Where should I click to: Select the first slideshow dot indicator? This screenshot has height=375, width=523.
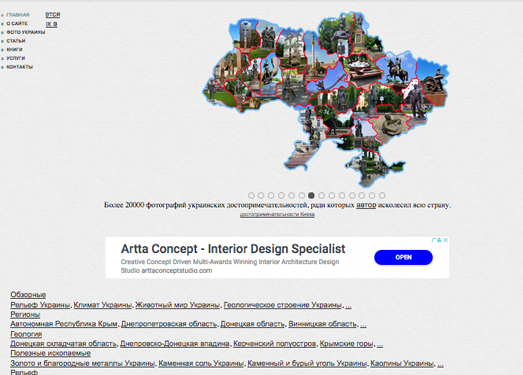click(x=251, y=196)
